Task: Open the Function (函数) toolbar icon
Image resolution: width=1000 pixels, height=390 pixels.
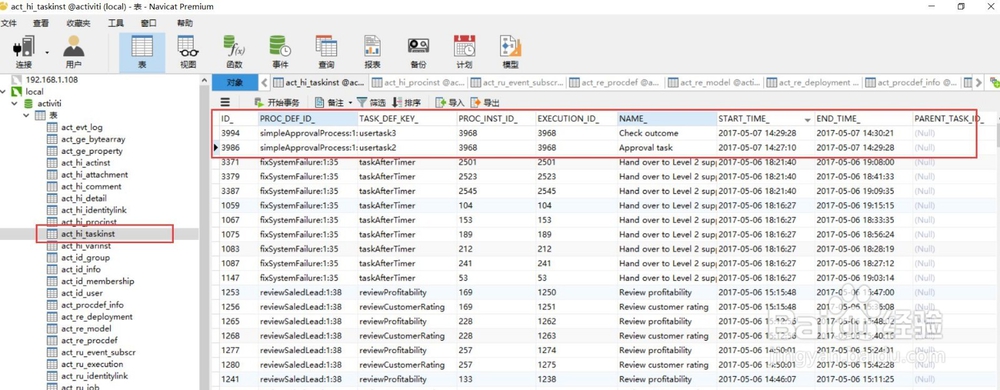Action: (234, 52)
